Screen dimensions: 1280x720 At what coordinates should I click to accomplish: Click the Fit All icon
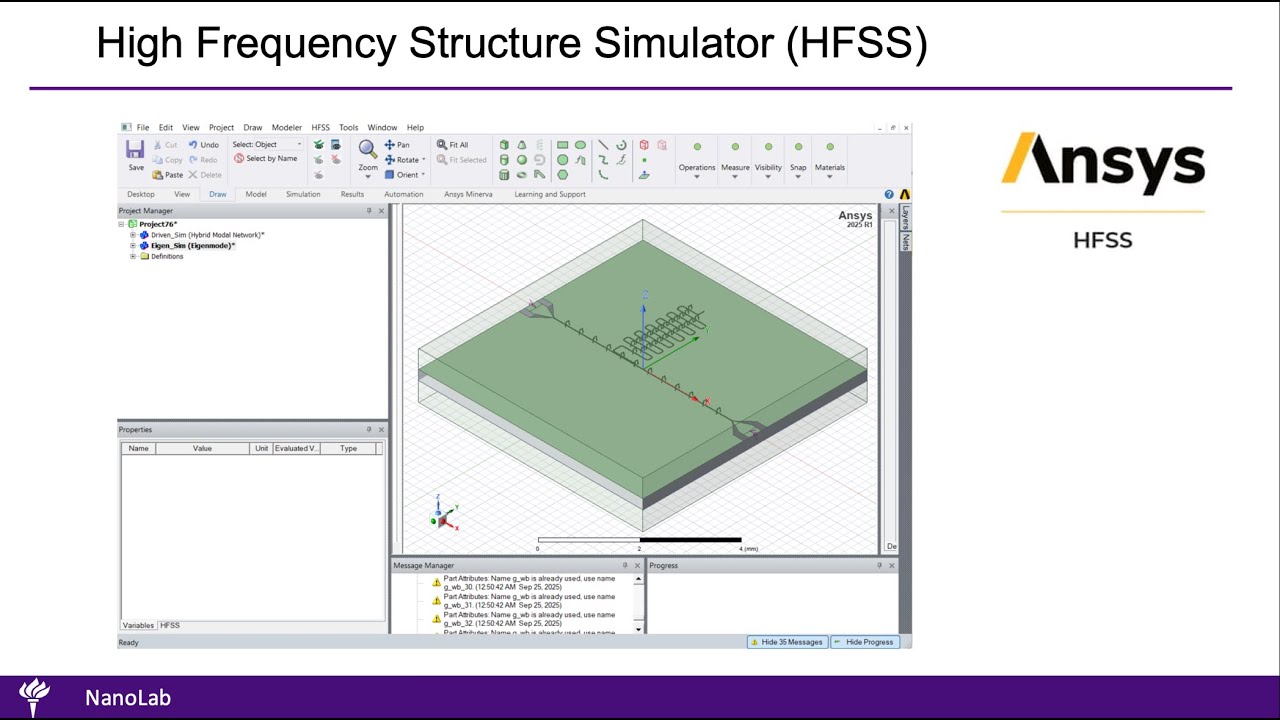coord(442,145)
